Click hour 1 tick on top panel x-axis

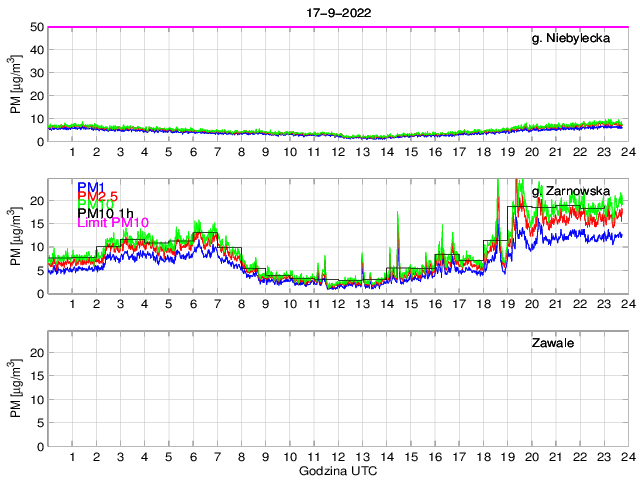[x=72, y=152]
